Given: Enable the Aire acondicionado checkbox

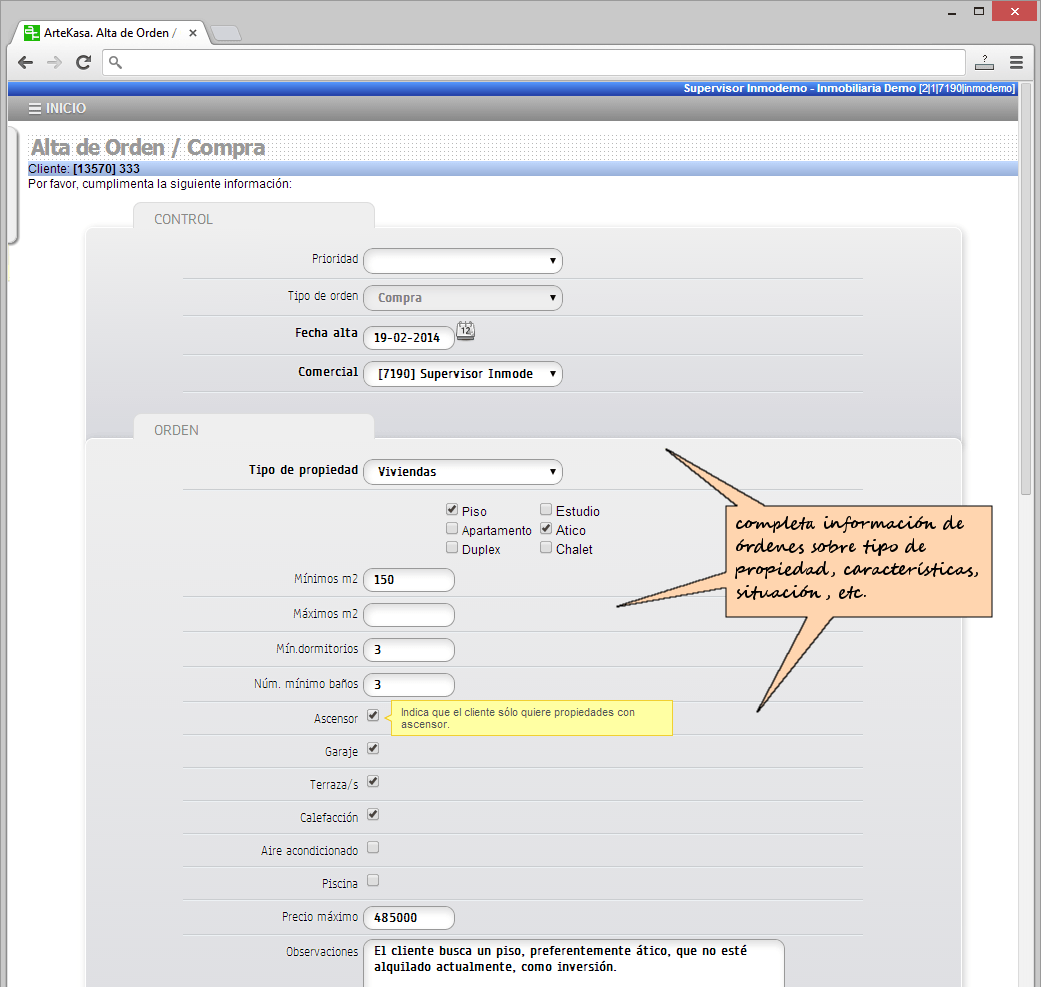Looking at the screenshot, I should 373,848.
